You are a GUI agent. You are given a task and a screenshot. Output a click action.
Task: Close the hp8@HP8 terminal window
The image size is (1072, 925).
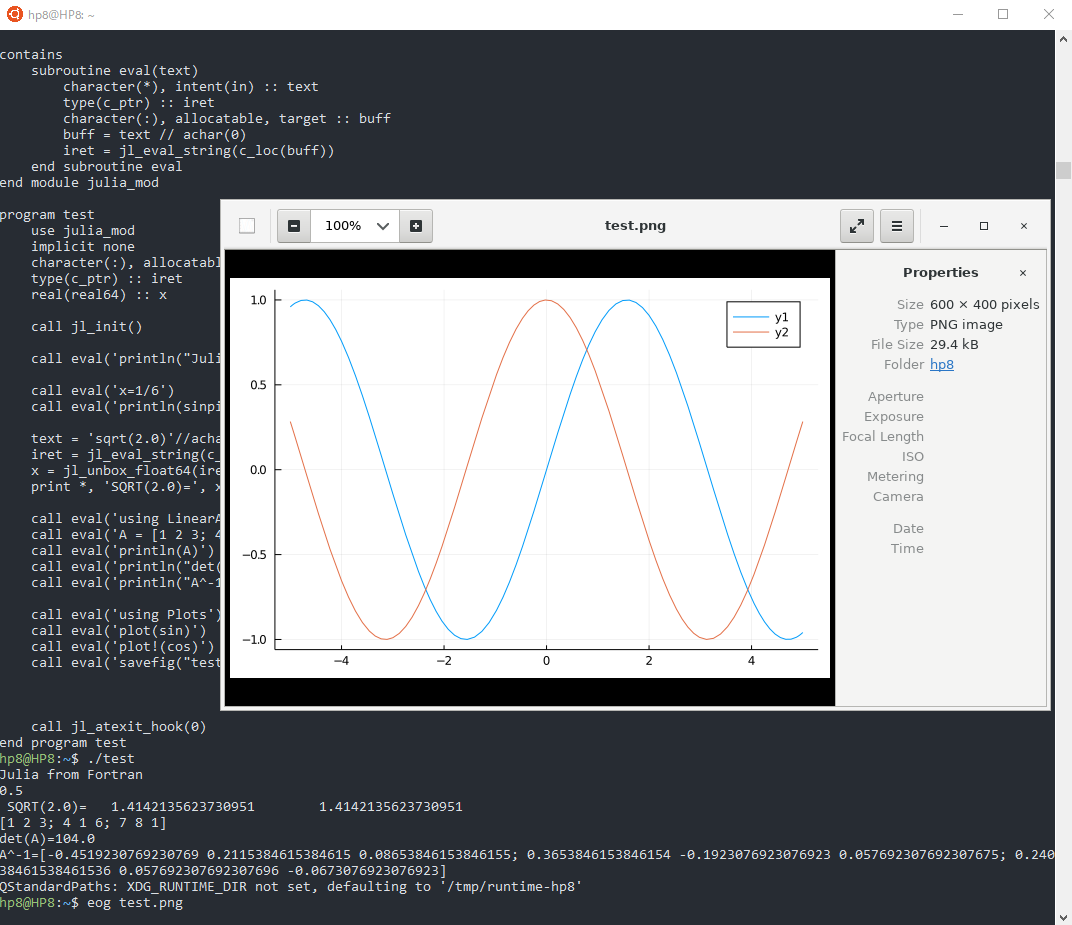1049,14
